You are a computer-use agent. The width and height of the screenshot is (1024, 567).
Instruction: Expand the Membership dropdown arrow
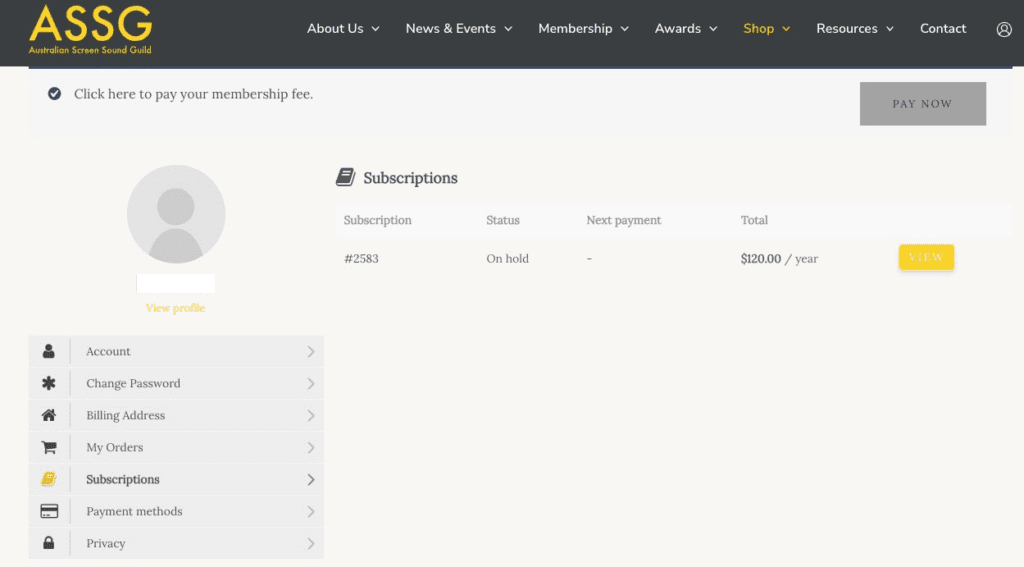point(624,29)
